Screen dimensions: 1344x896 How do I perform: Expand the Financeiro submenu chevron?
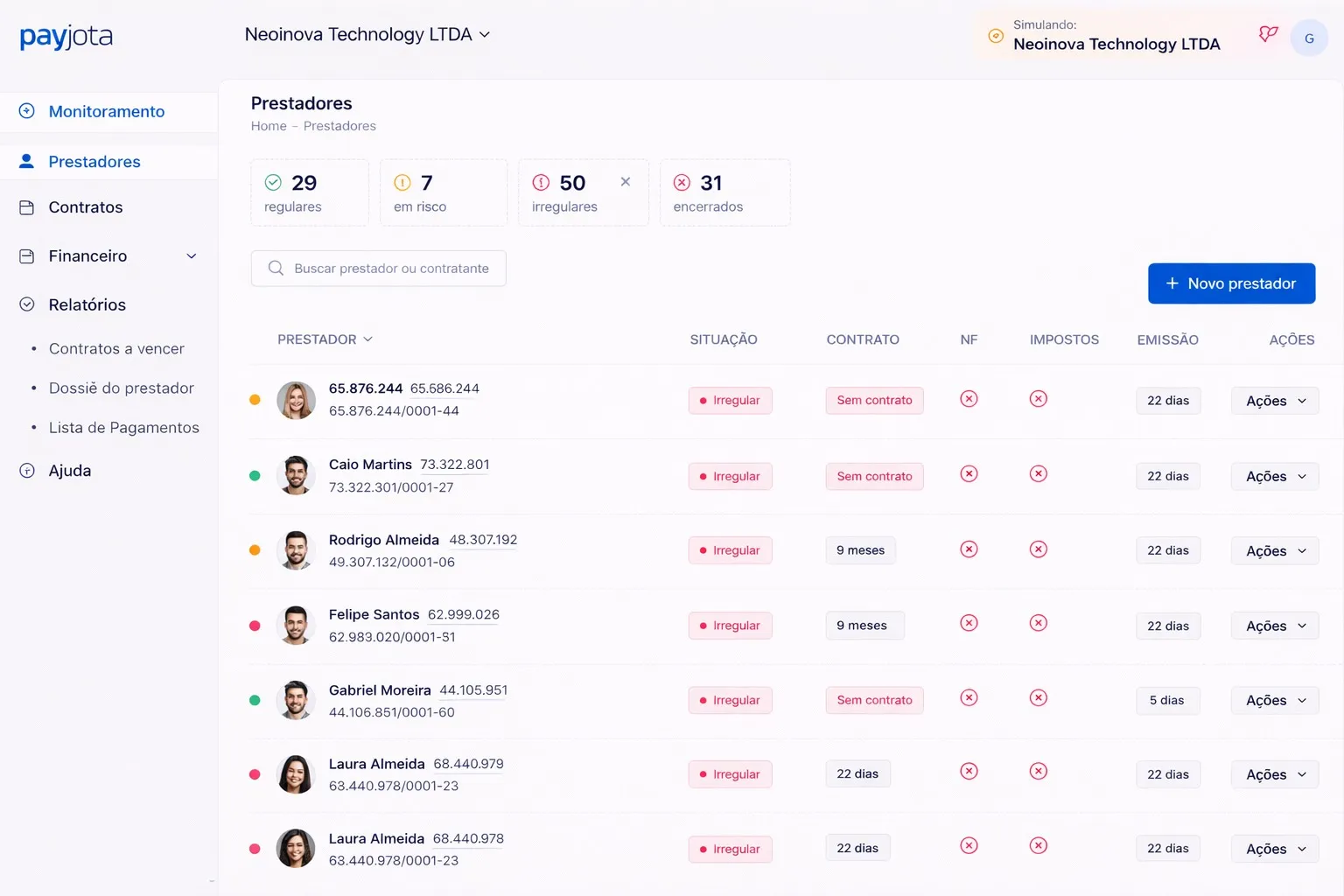(192, 256)
